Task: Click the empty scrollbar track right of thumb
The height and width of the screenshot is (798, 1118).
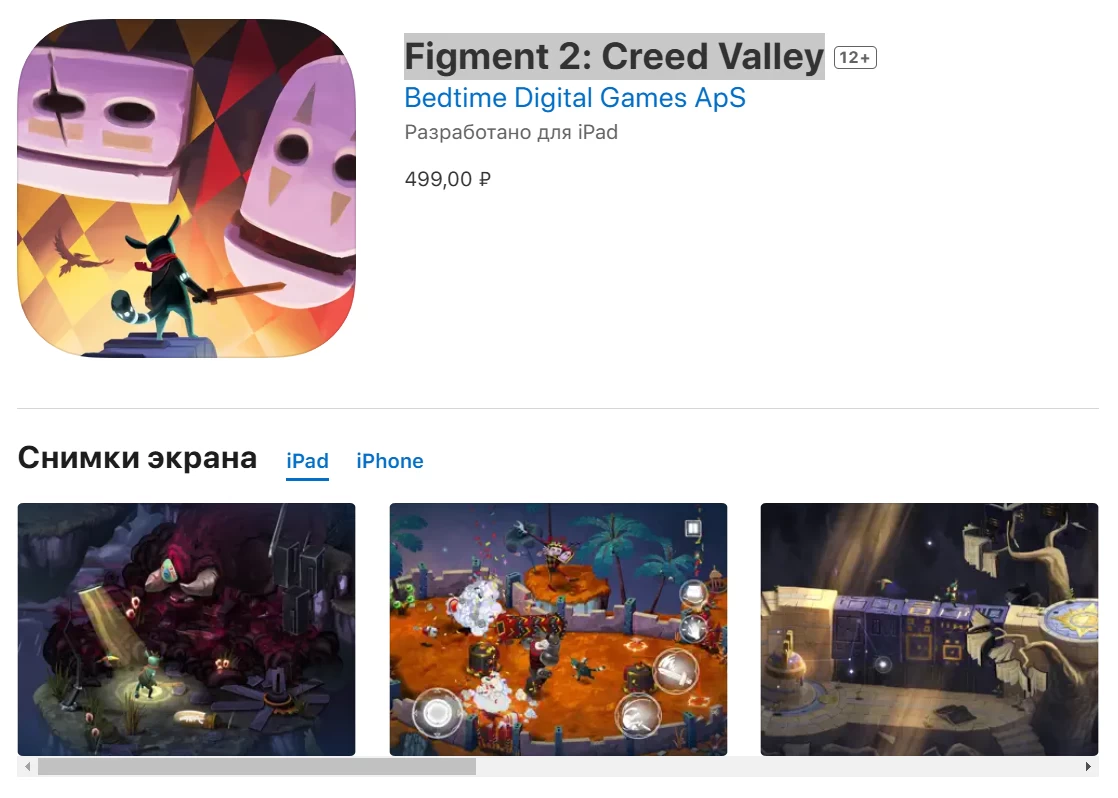Action: click(777, 767)
